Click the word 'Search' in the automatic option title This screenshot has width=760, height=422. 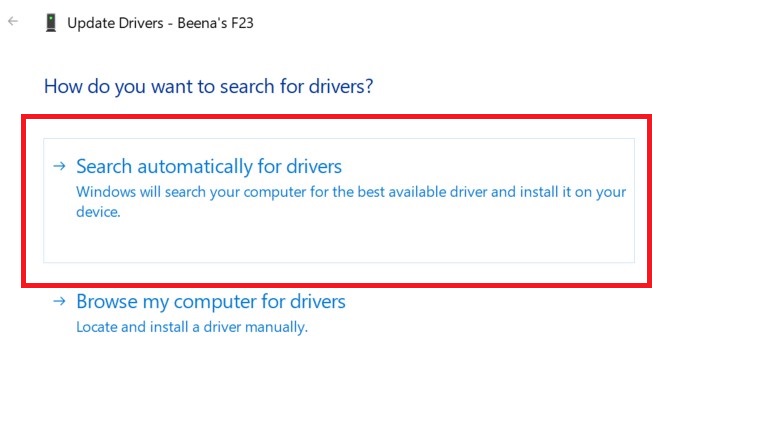click(x=105, y=166)
